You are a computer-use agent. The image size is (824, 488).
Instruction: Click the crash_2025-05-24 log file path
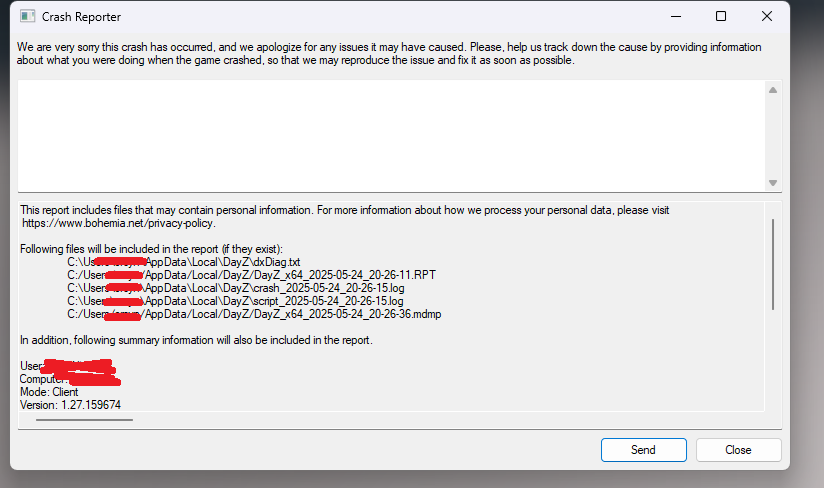(235, 288)
